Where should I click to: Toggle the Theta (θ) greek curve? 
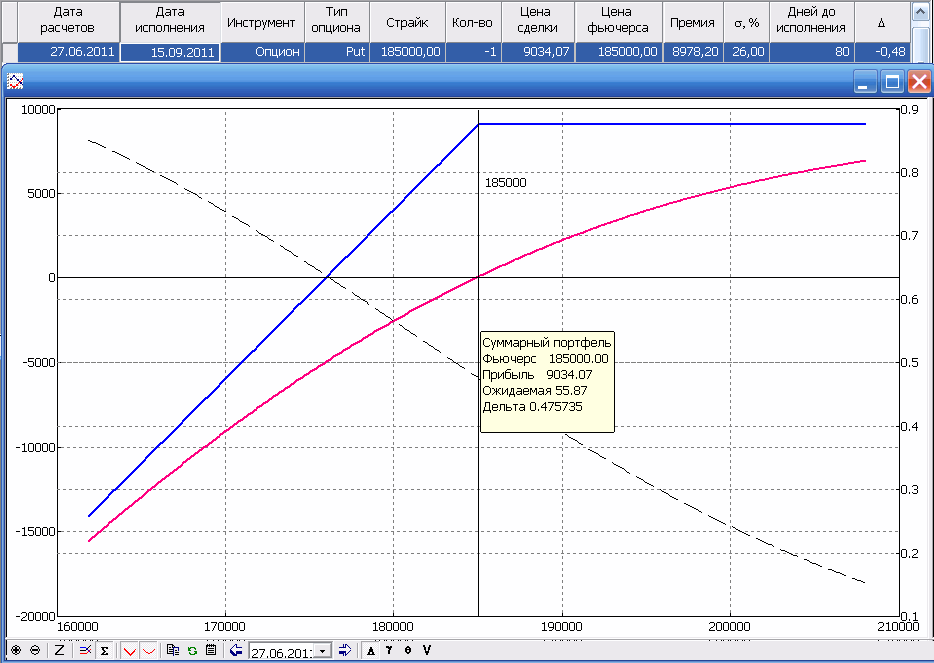tap(408, 651)
